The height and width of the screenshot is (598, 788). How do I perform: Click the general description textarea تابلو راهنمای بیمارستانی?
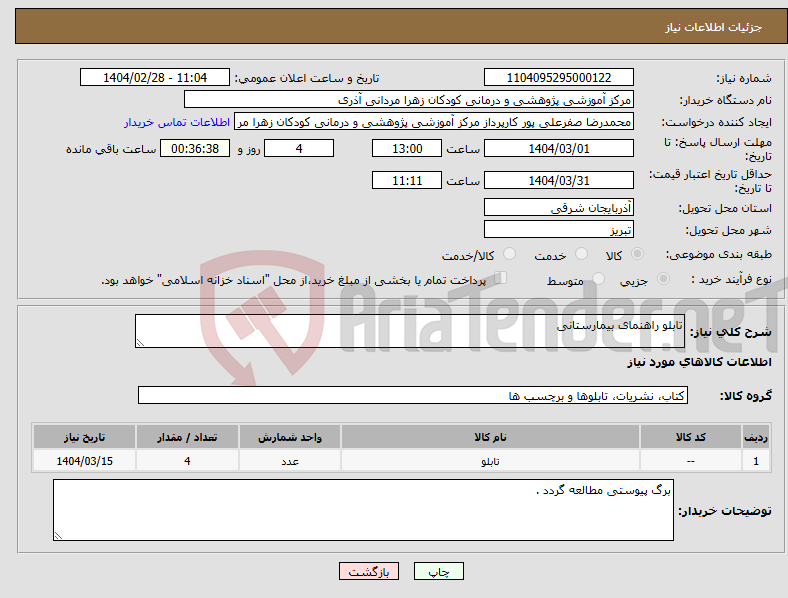[410, 331]
